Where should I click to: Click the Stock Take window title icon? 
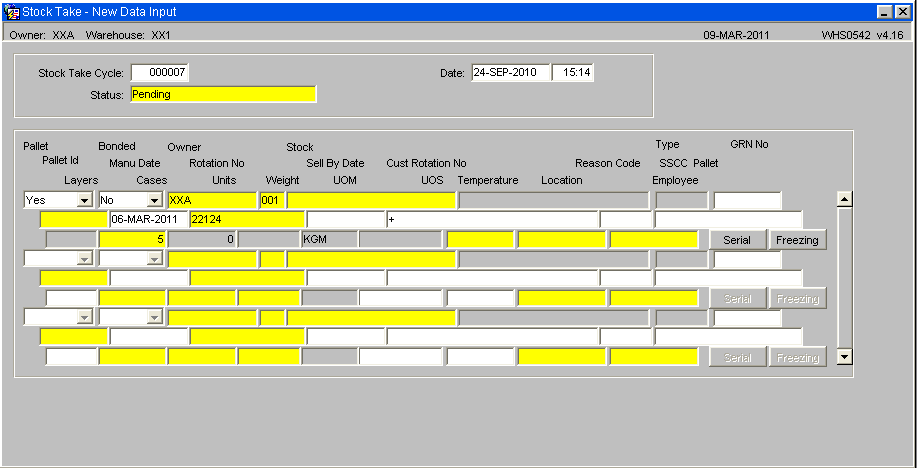12,12
